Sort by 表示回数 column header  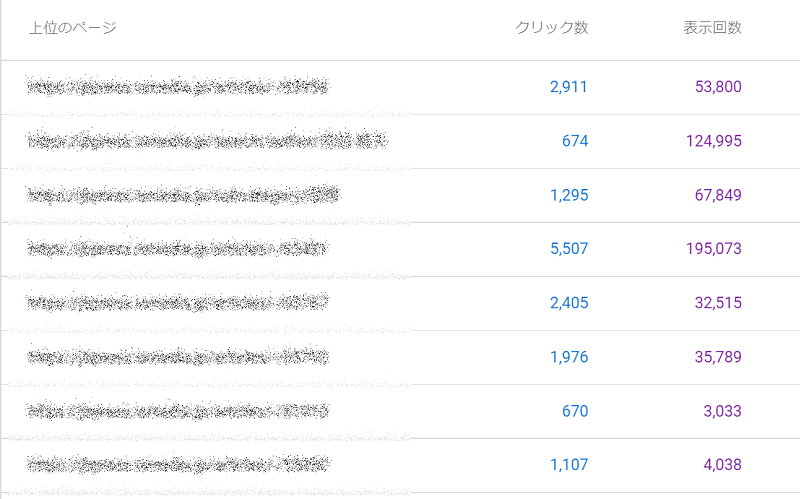click(x=712, y=28)
